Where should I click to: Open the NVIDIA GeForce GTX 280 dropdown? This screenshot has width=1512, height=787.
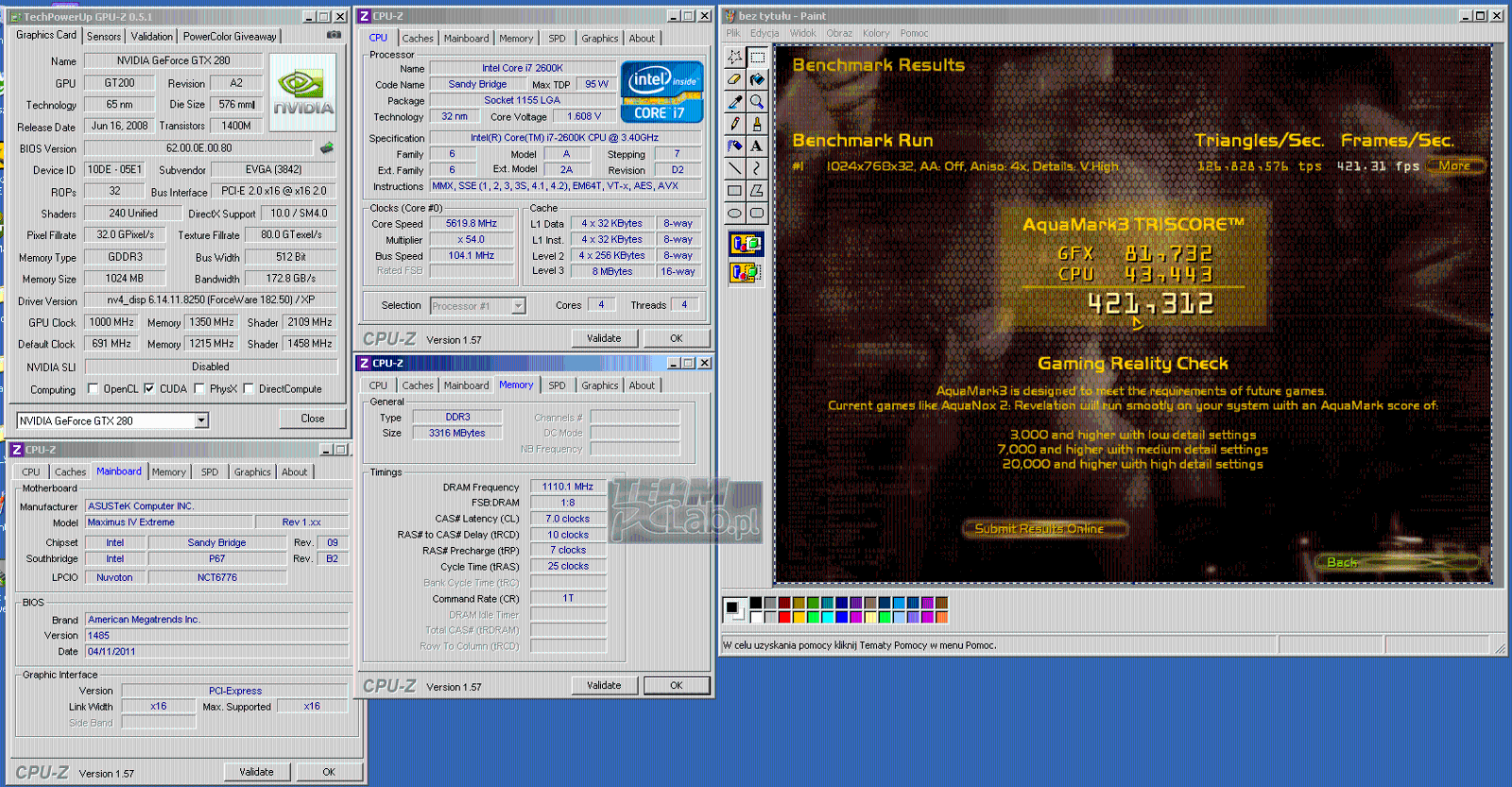201,420
